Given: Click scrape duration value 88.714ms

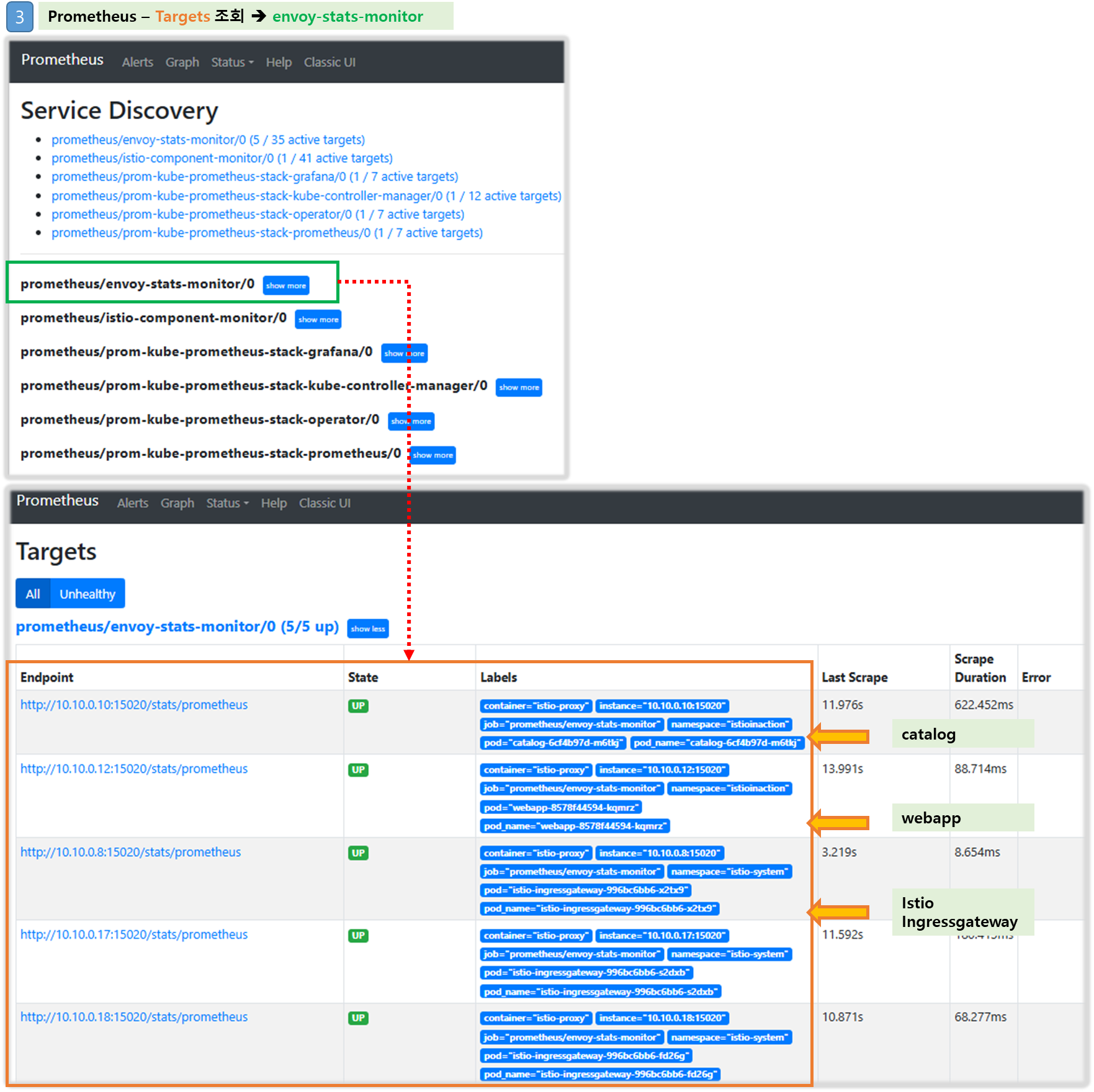Looking at the screenshot, I should tap(980, 769).
